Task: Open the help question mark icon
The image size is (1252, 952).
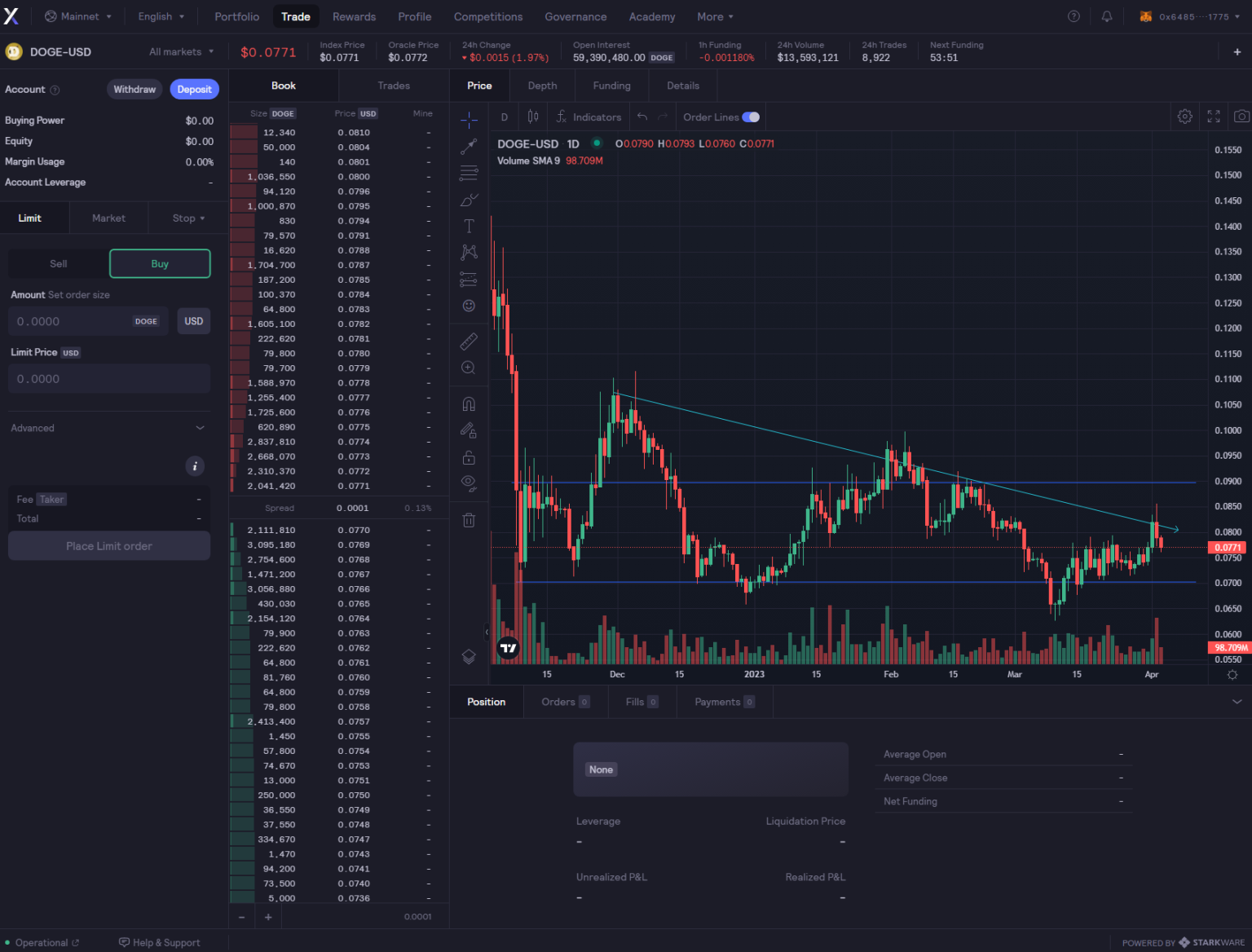Action: 1074,16
